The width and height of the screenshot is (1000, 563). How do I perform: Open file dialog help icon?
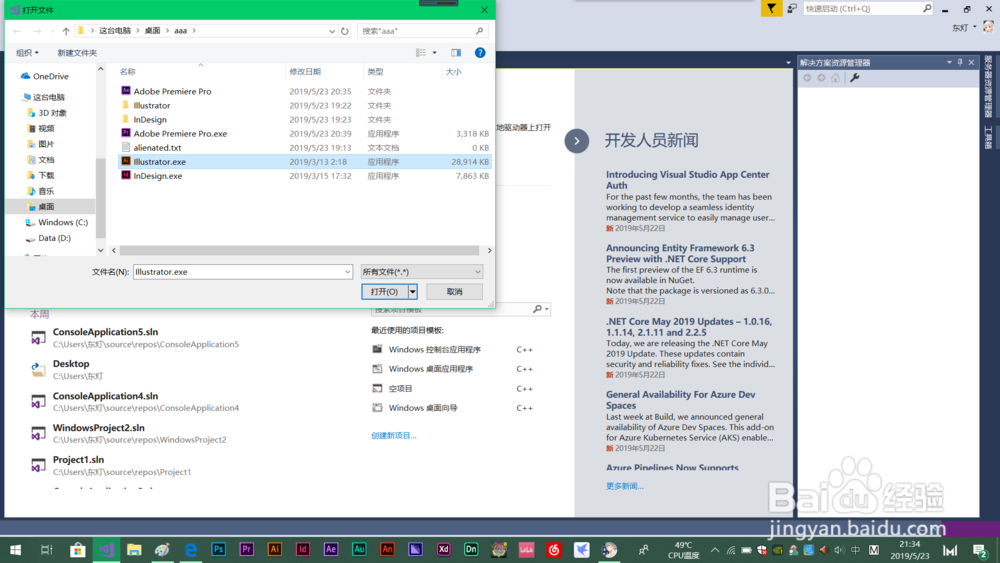point(480,53)
